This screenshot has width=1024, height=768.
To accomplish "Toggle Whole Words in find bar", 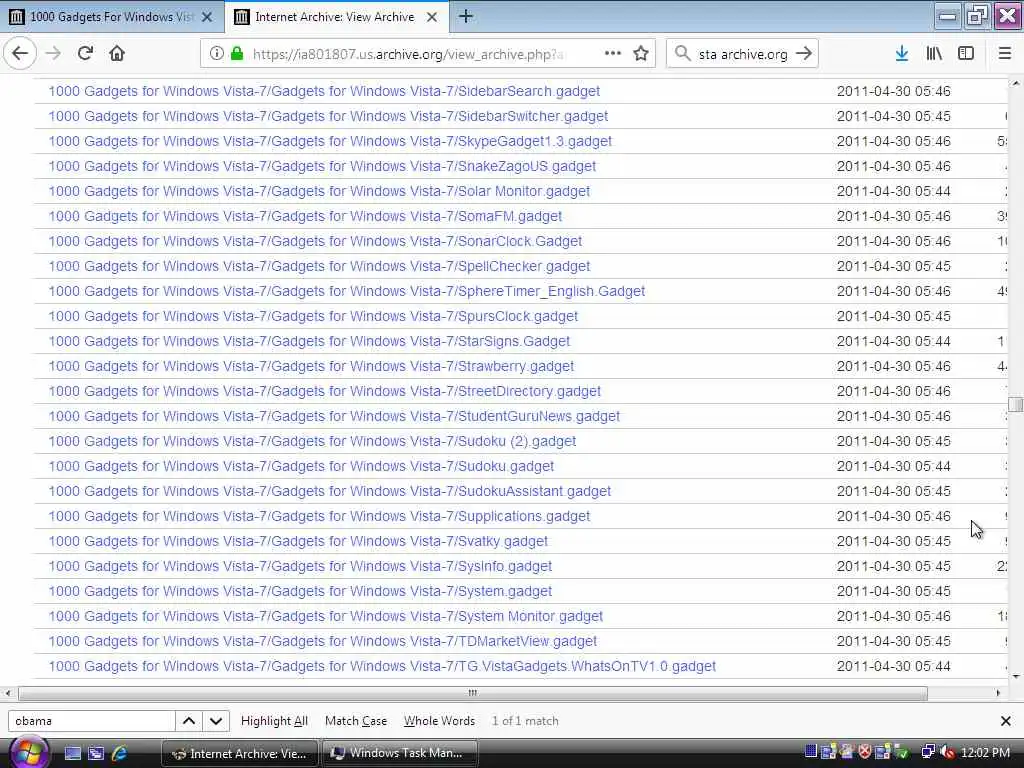I will click(440, 721).
